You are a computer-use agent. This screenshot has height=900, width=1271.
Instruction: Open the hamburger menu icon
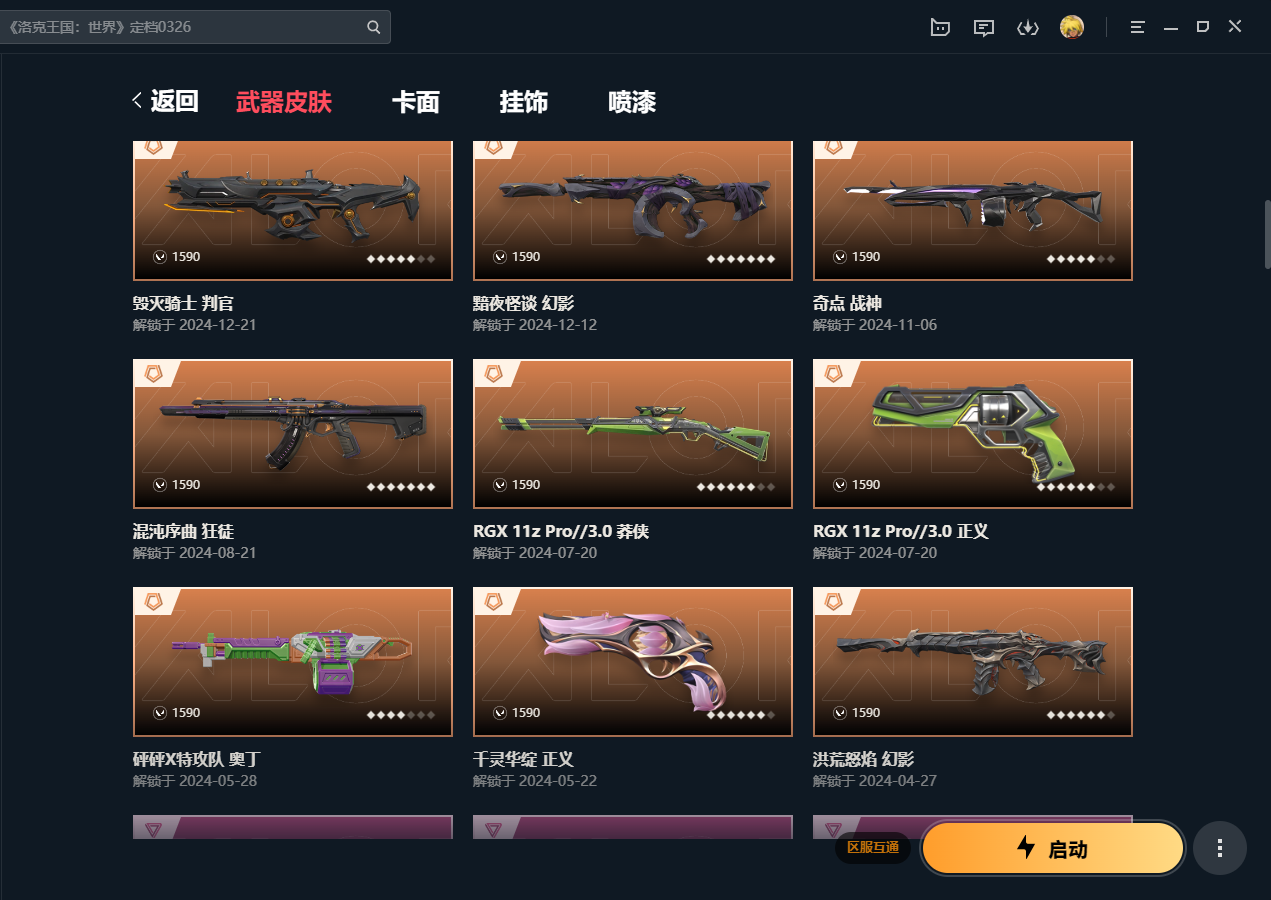pyautogui.click(x=1138, y=27)
